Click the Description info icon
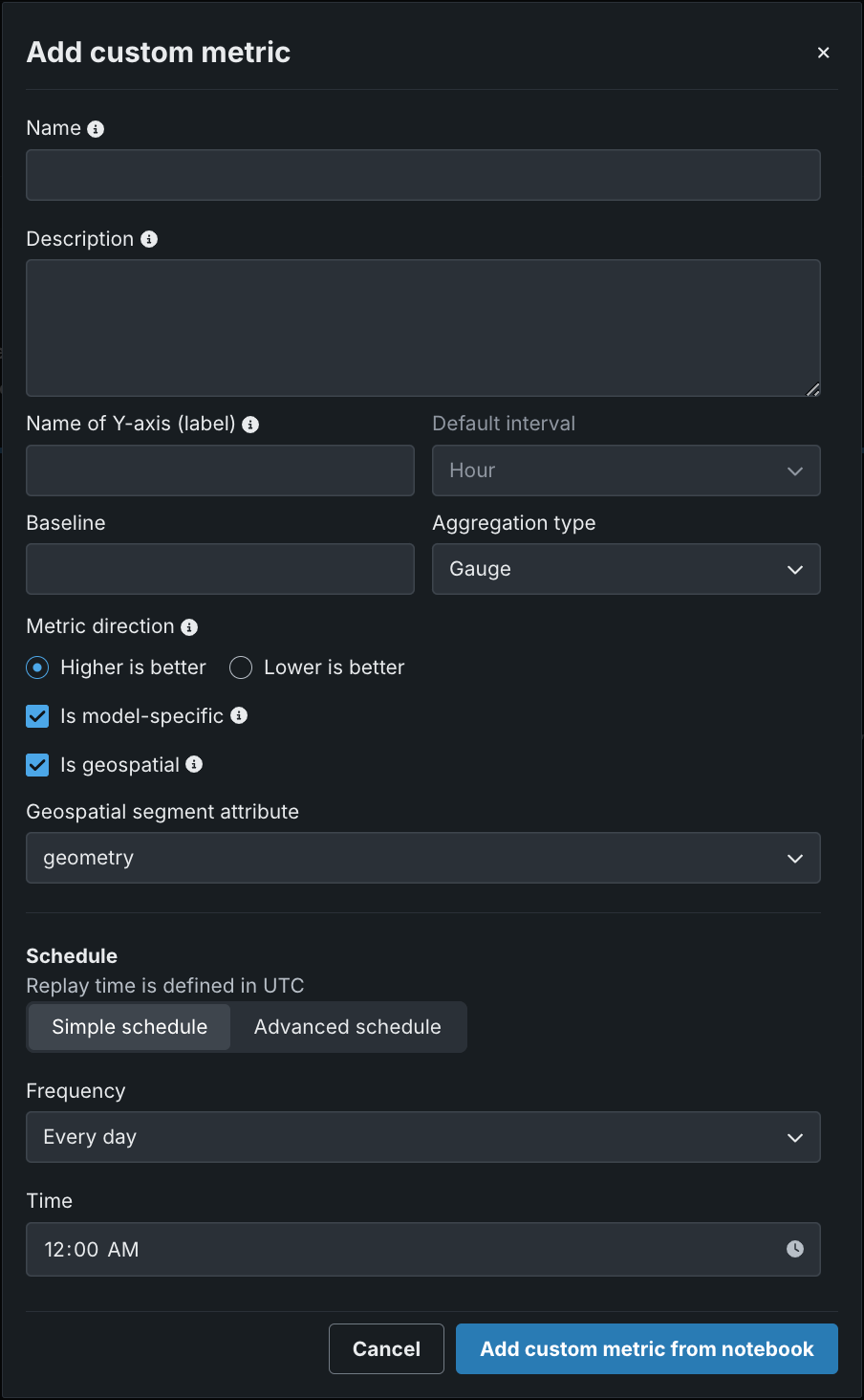This screenshot has height=1400, width=864. [x=149, y=239]
